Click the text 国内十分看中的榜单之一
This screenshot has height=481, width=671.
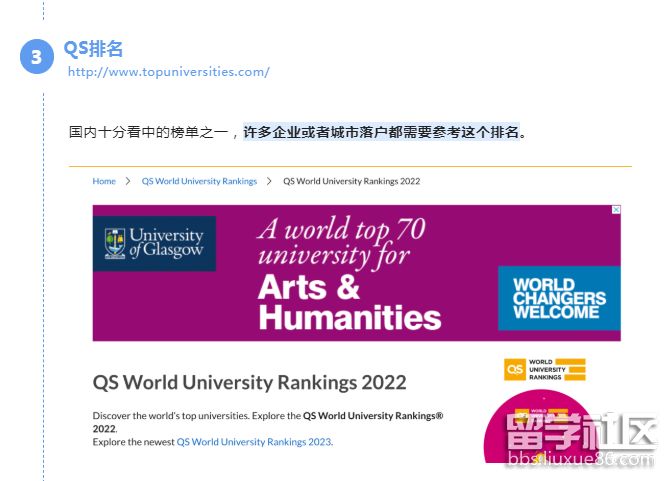(148, 132)
